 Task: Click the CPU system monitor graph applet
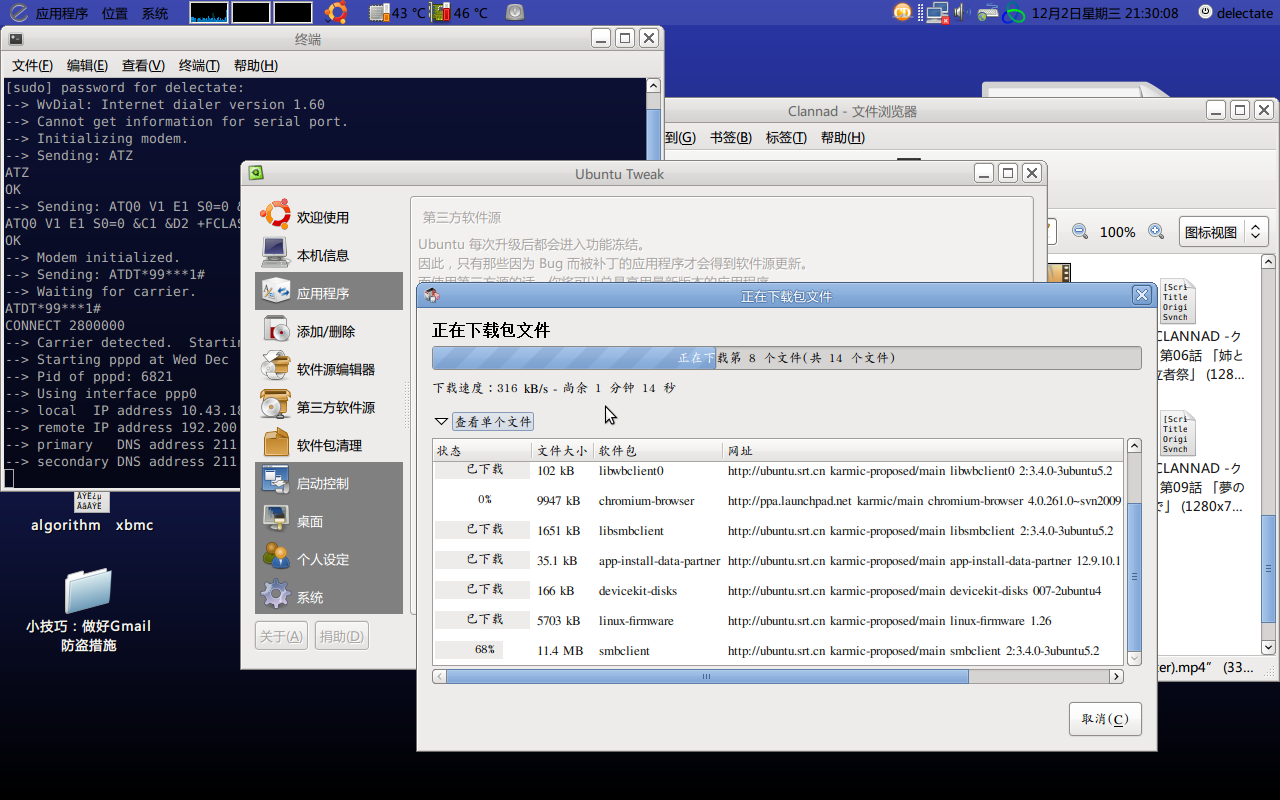[208, 13]
